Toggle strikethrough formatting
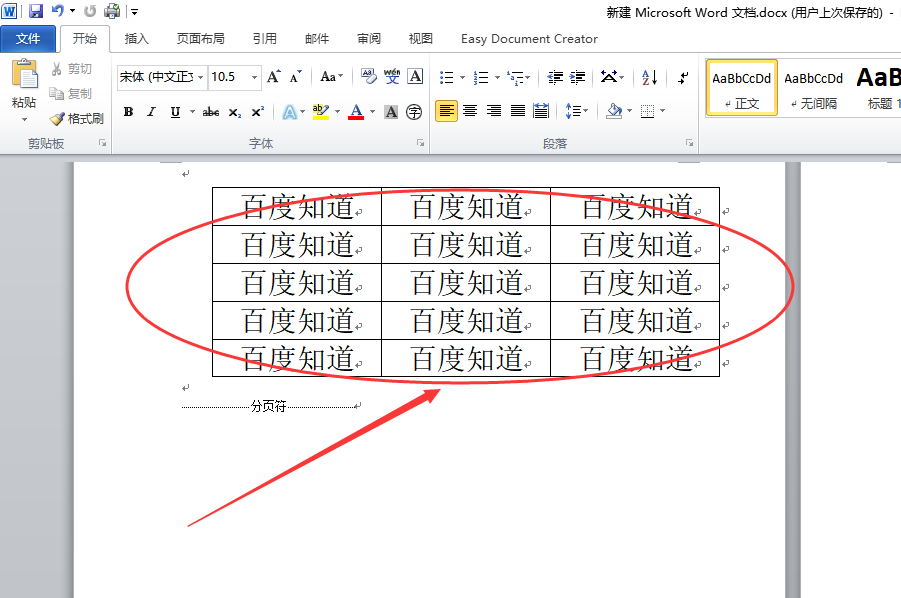901x598 pixels. 211,111
